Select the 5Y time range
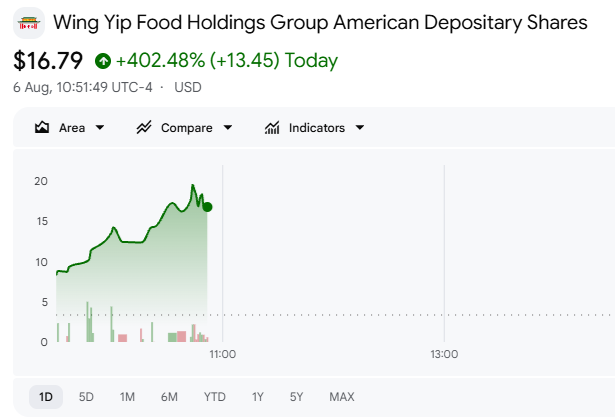This screenshot has width=615, height=420. pos(297,397)
